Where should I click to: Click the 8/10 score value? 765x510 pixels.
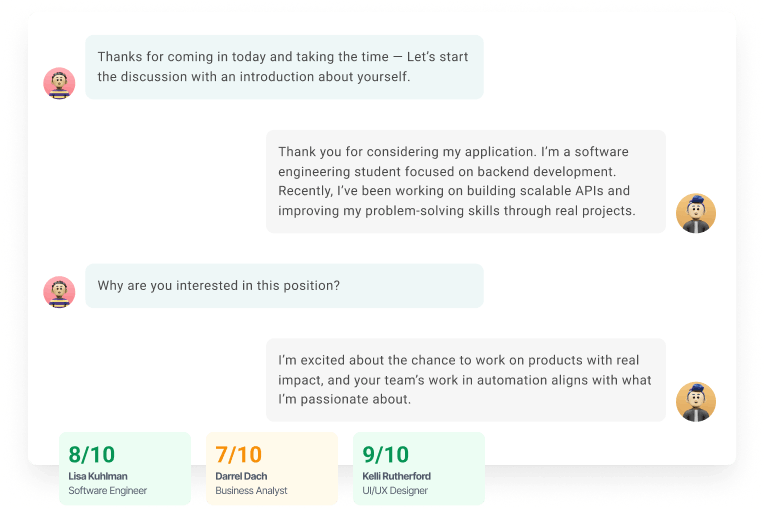tap(92, 455)
